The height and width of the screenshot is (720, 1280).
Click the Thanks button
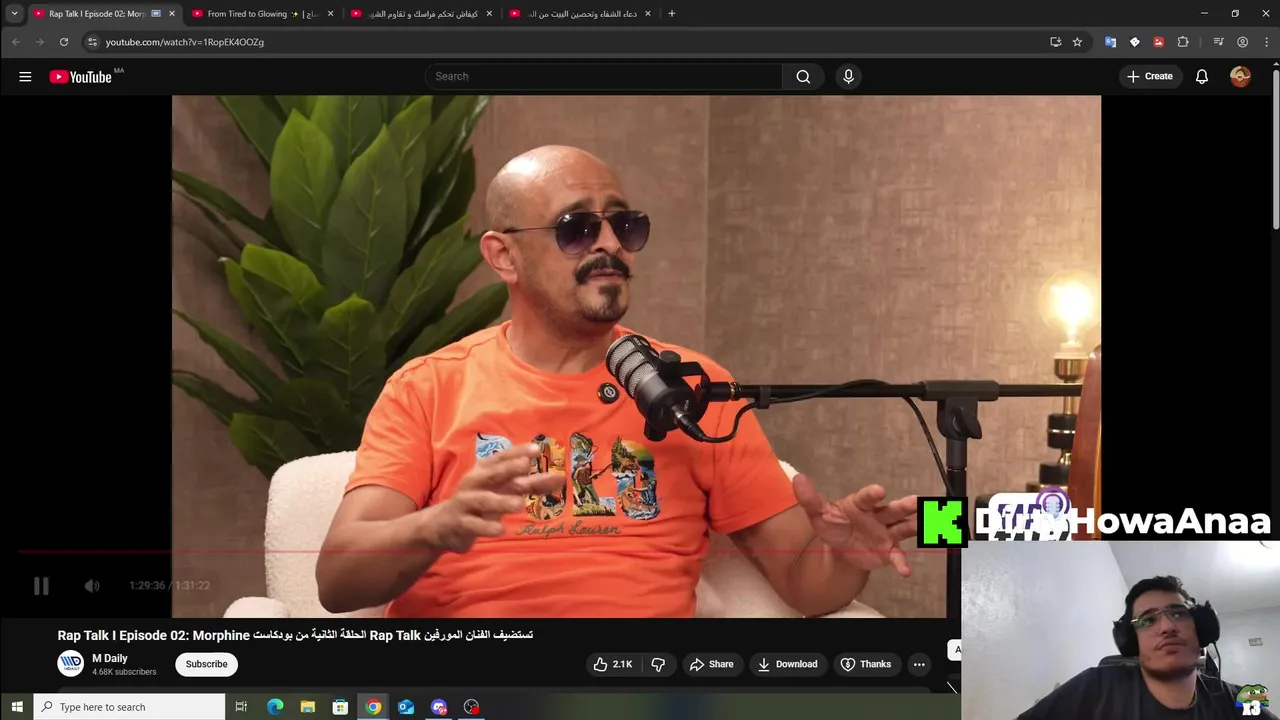865,664
